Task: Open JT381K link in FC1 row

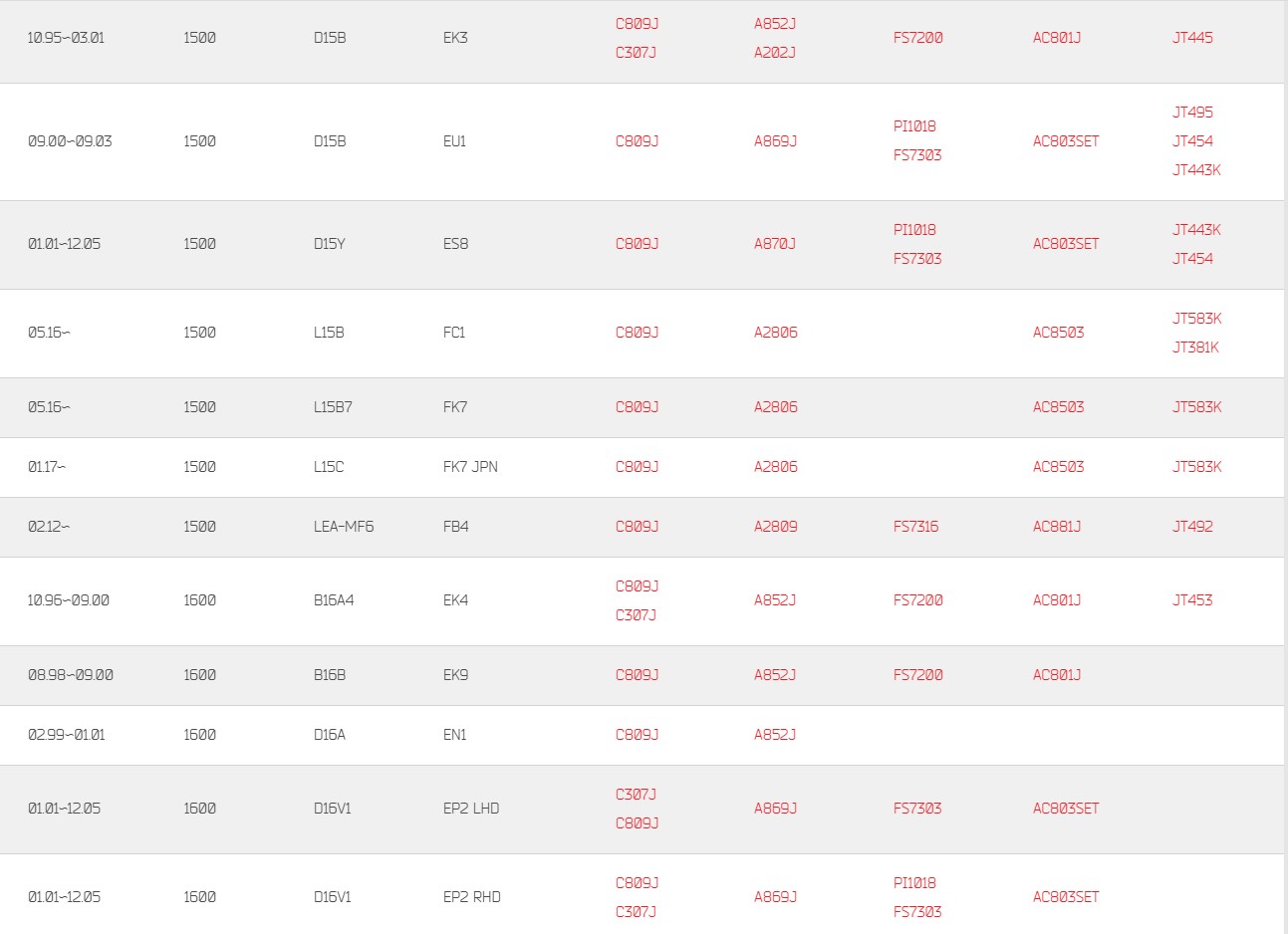Action: (1195, 348)
